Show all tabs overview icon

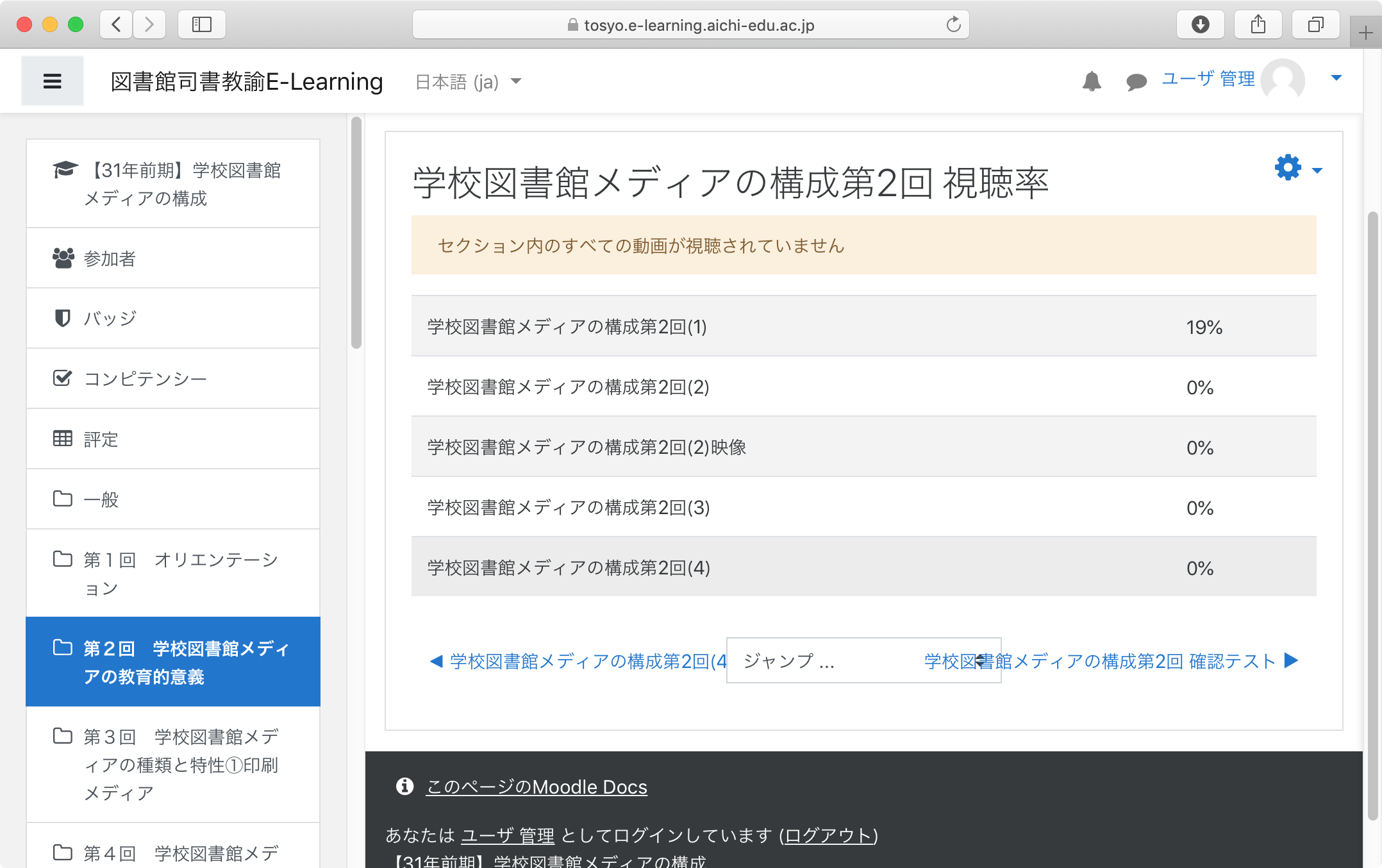coord(1315,24)
